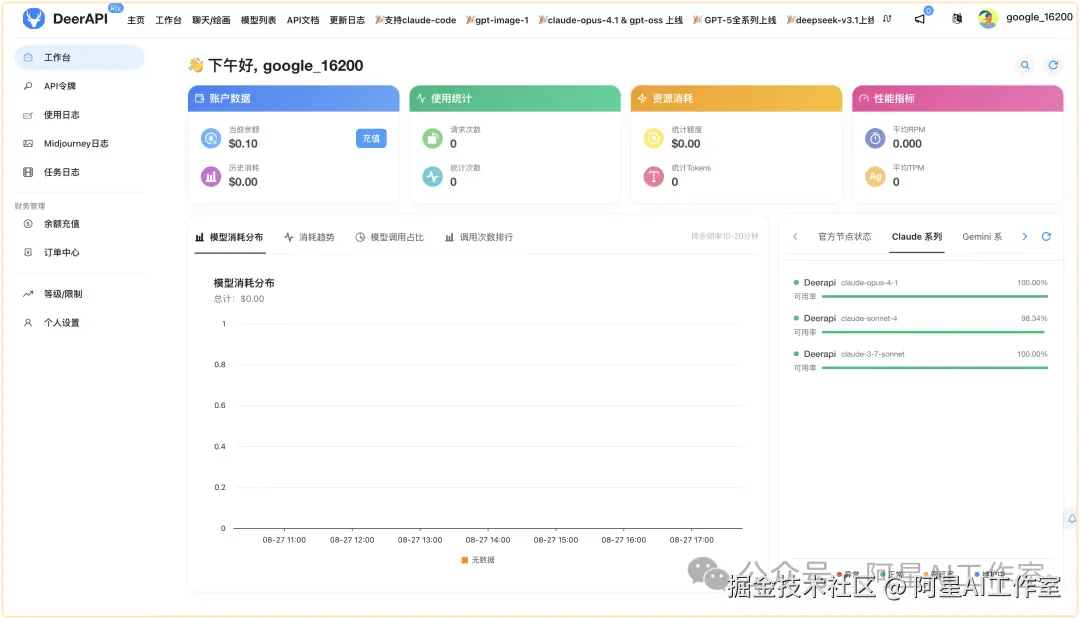This screenshot has height=619, width=1080.
Task: Open 任务日志 in the sidebar
Action: coord(80,172)
